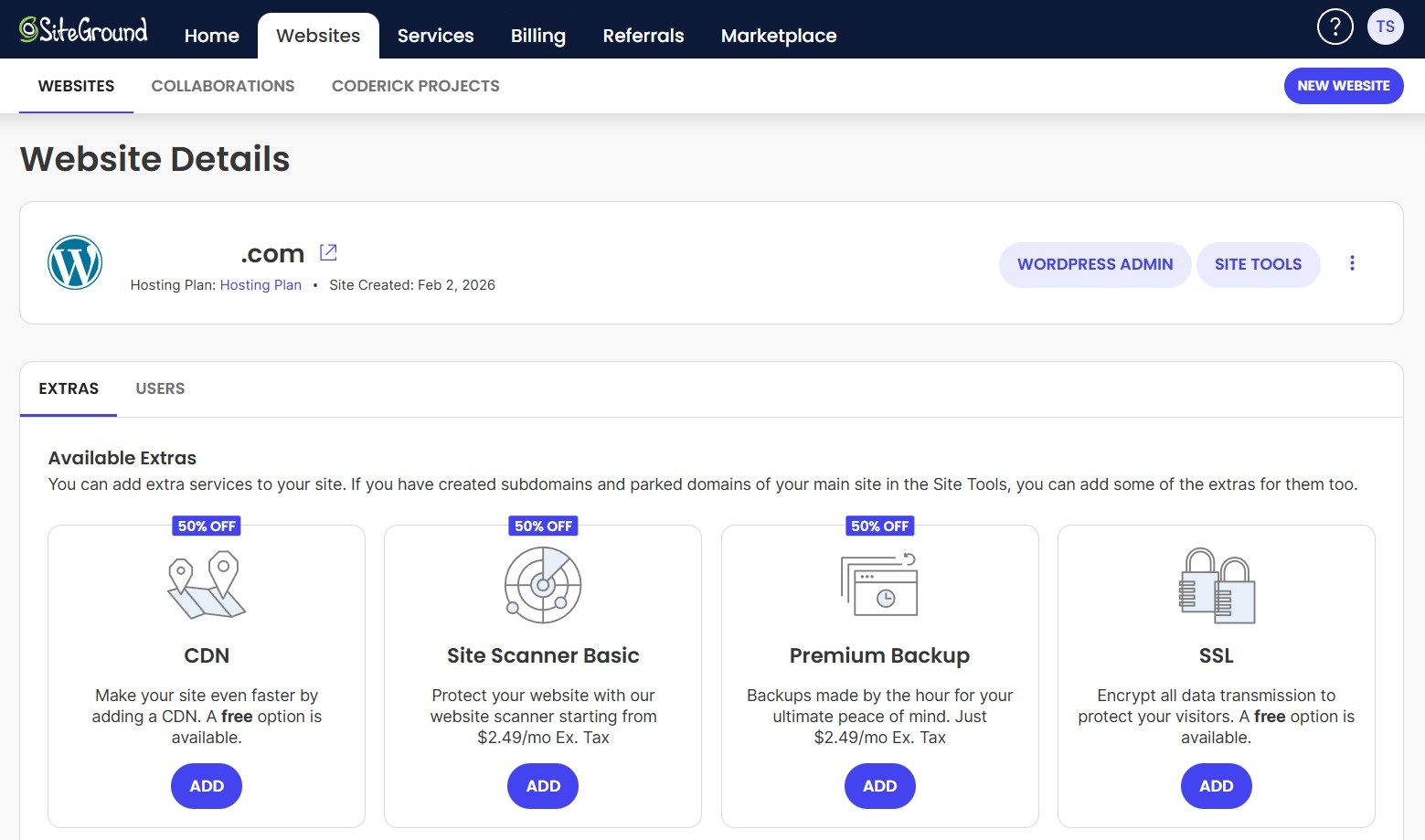Click the SiteGround logo
1425x840 pixels.
[x=82, y=28]
